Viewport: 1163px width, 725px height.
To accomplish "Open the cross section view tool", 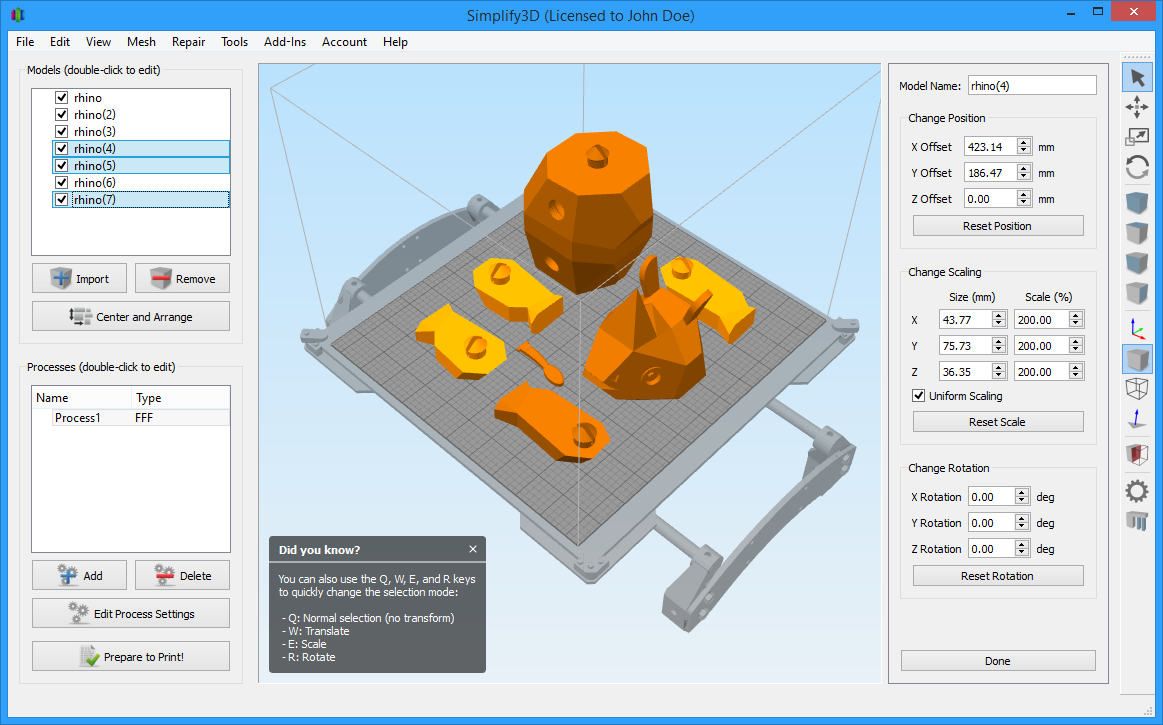I will pos(1137,455).
